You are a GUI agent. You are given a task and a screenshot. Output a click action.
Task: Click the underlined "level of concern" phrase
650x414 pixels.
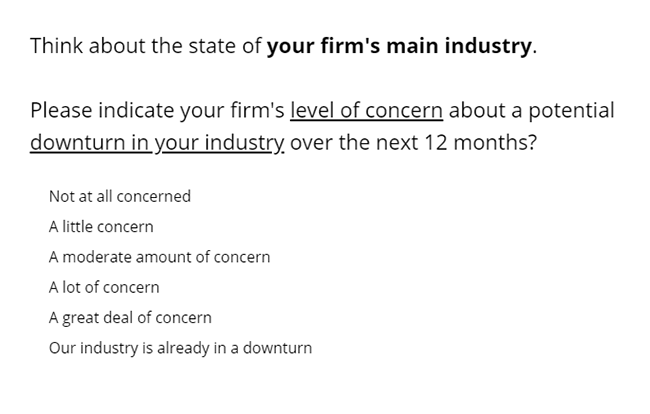click(366, 111)
